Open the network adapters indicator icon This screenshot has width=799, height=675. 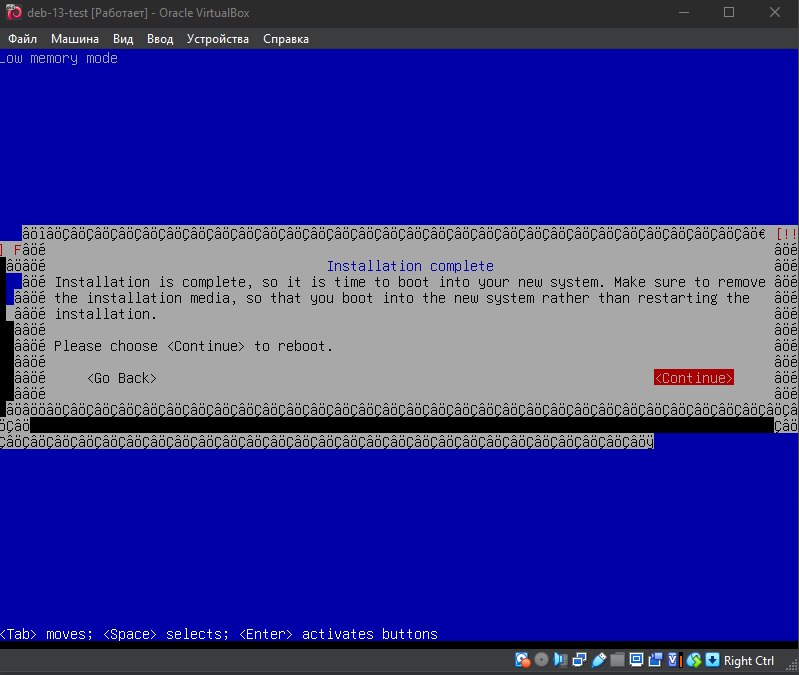point(579,660)
